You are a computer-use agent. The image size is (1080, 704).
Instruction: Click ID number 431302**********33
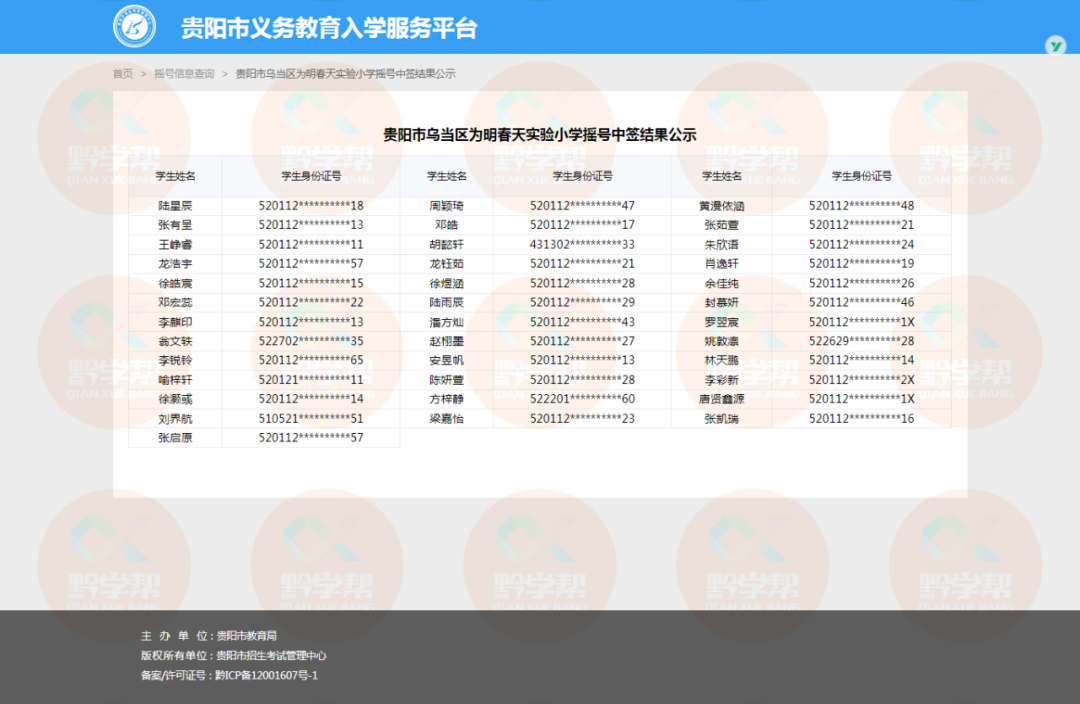(582, 244)
